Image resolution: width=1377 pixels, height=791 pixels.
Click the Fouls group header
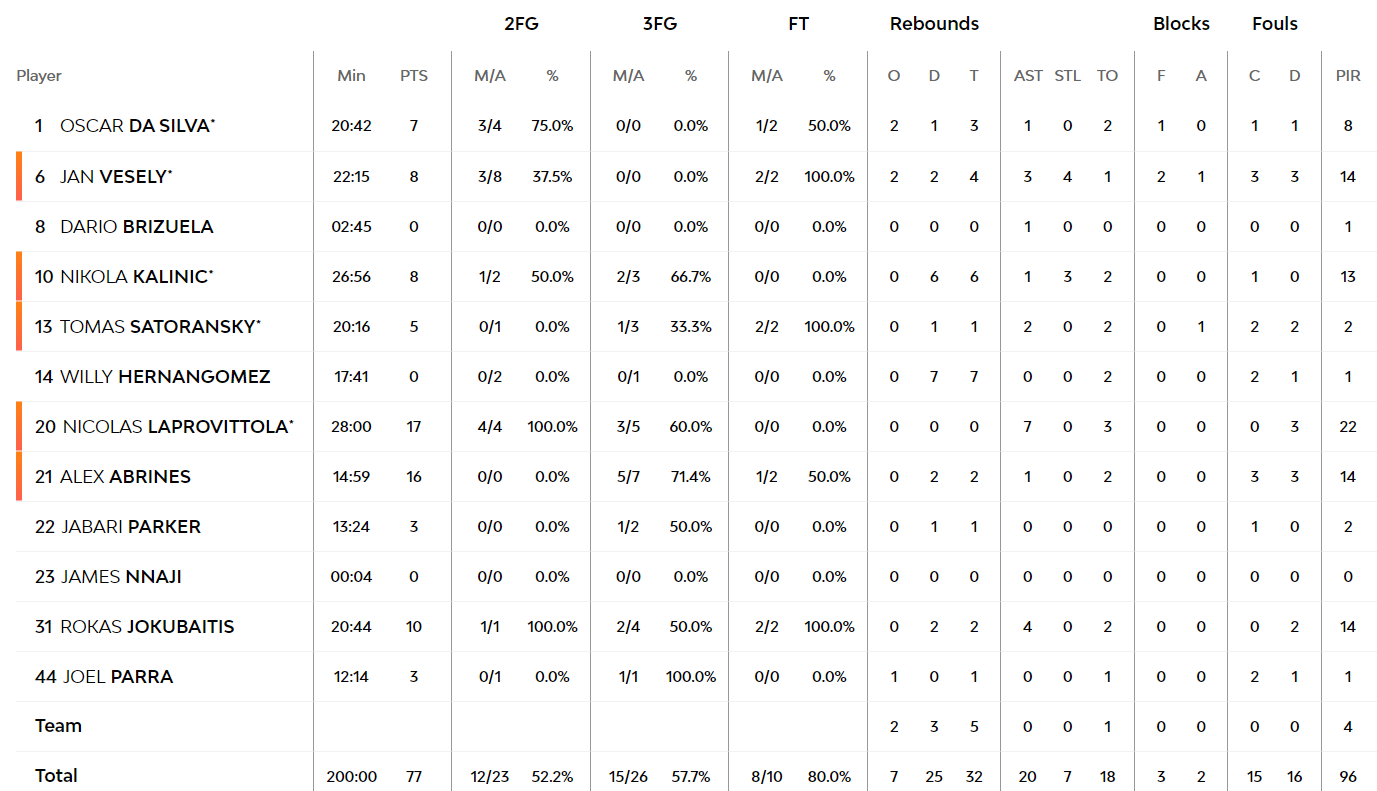(x=1275, y=24)
